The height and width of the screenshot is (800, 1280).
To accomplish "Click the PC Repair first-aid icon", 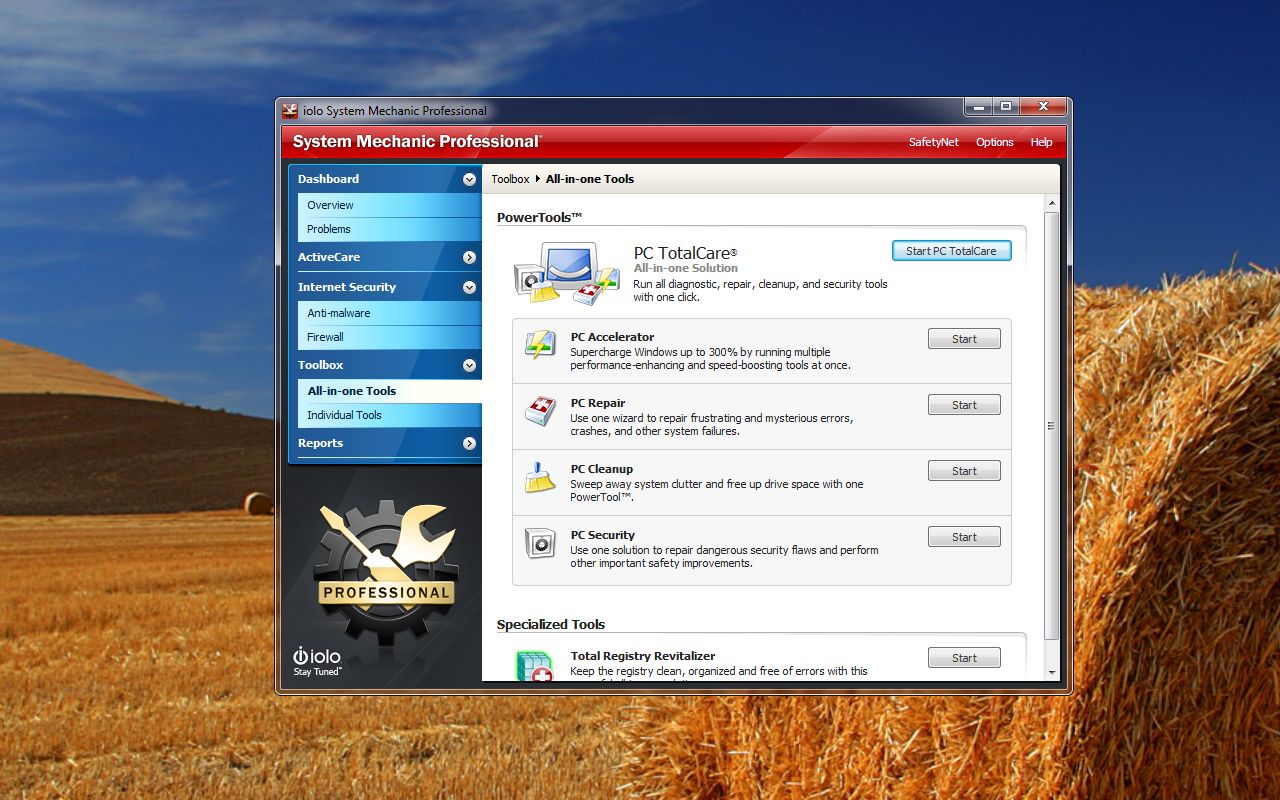I will click(540, 411).
